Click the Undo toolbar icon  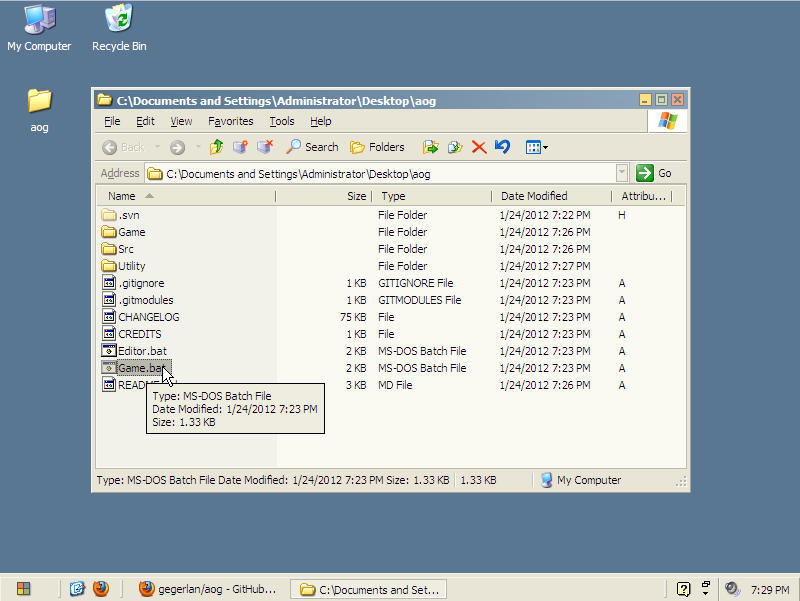point(503,147)
